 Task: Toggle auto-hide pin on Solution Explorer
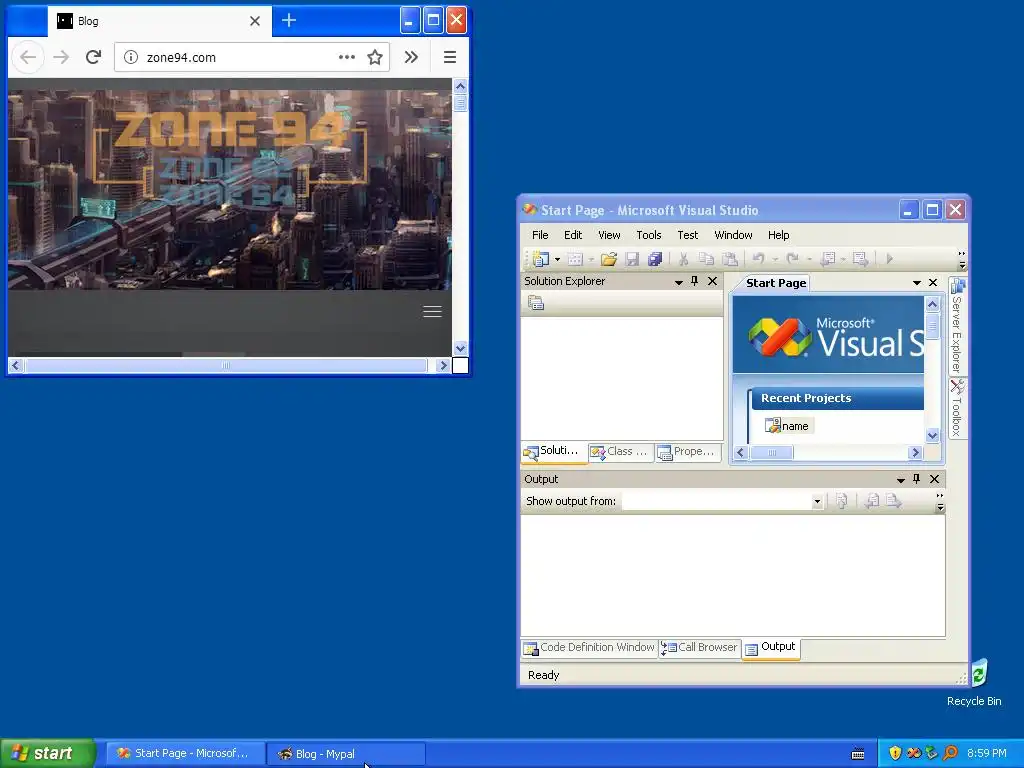point(695,281)
